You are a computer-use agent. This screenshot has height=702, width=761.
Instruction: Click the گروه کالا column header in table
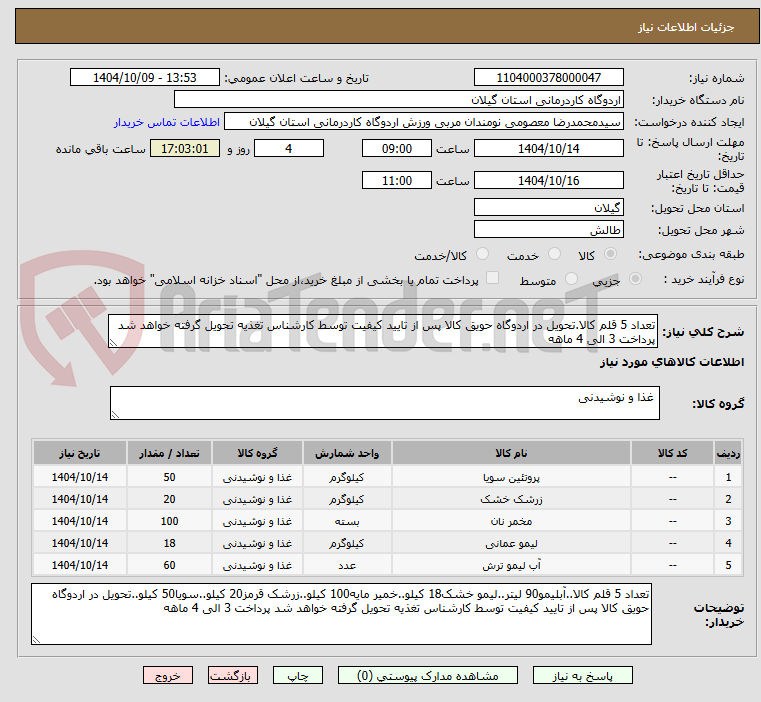257,452
